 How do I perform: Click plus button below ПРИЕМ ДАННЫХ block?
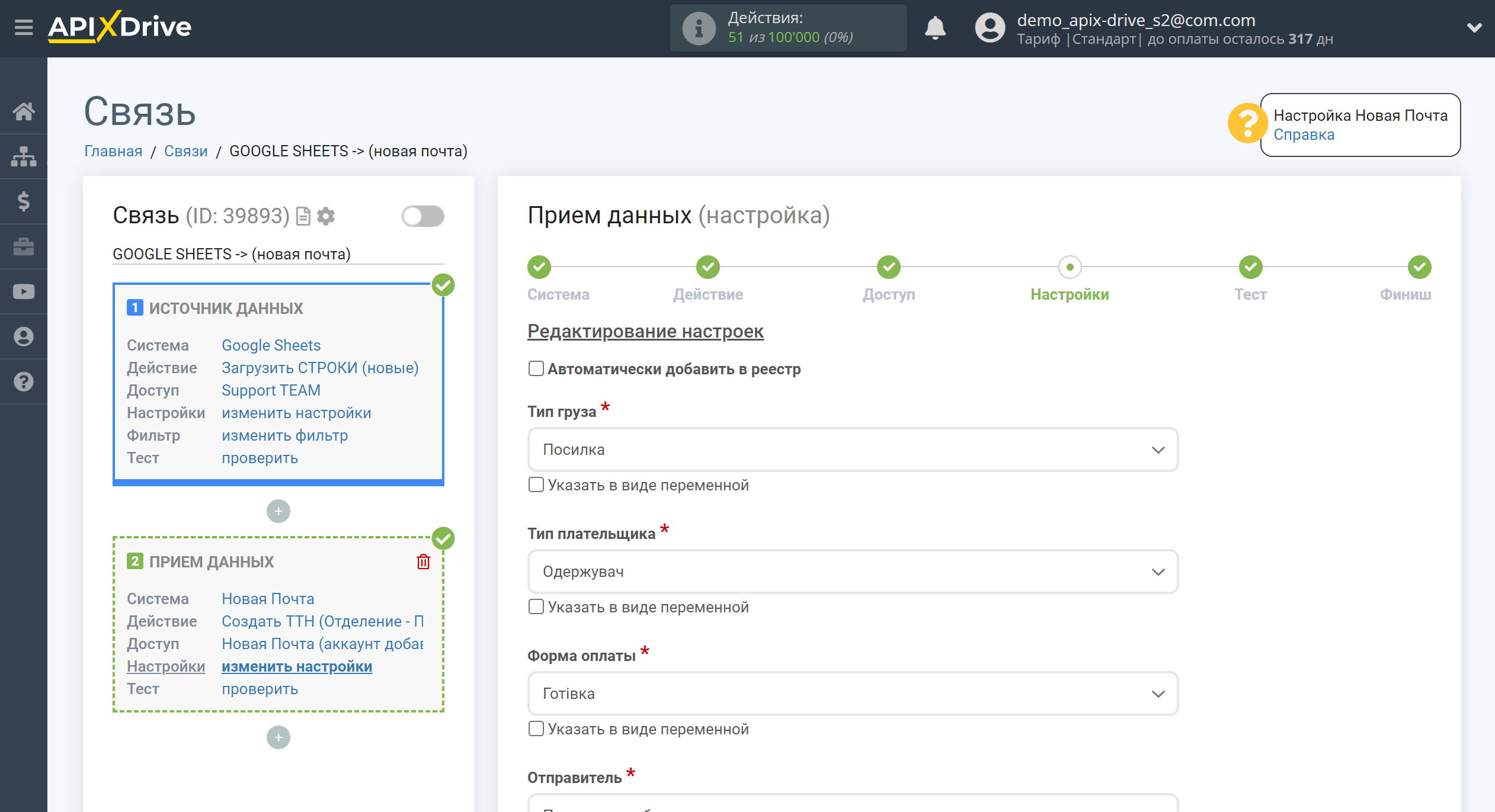278,737
